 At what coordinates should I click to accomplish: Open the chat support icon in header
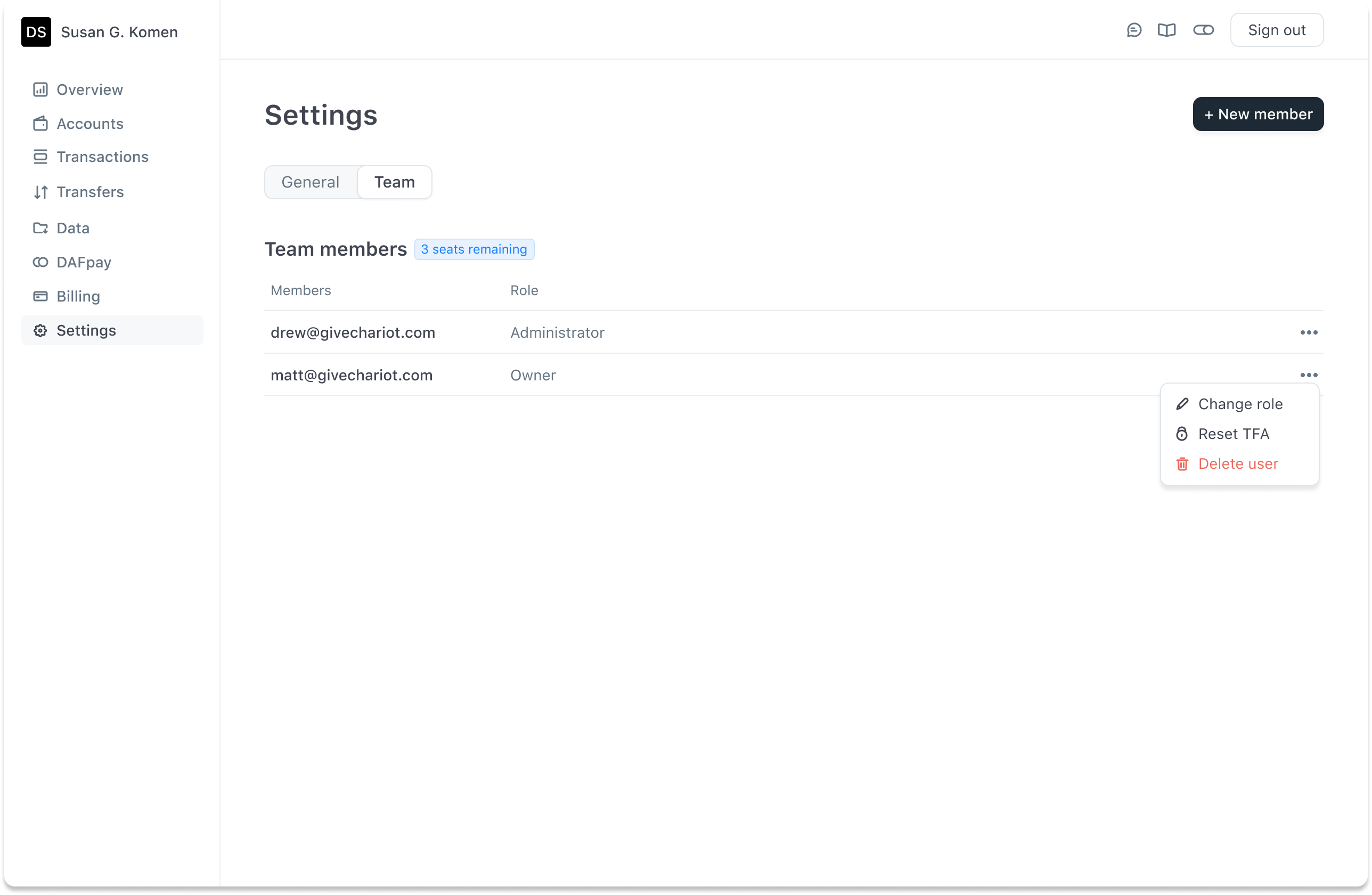click(x=1134, y=30)
